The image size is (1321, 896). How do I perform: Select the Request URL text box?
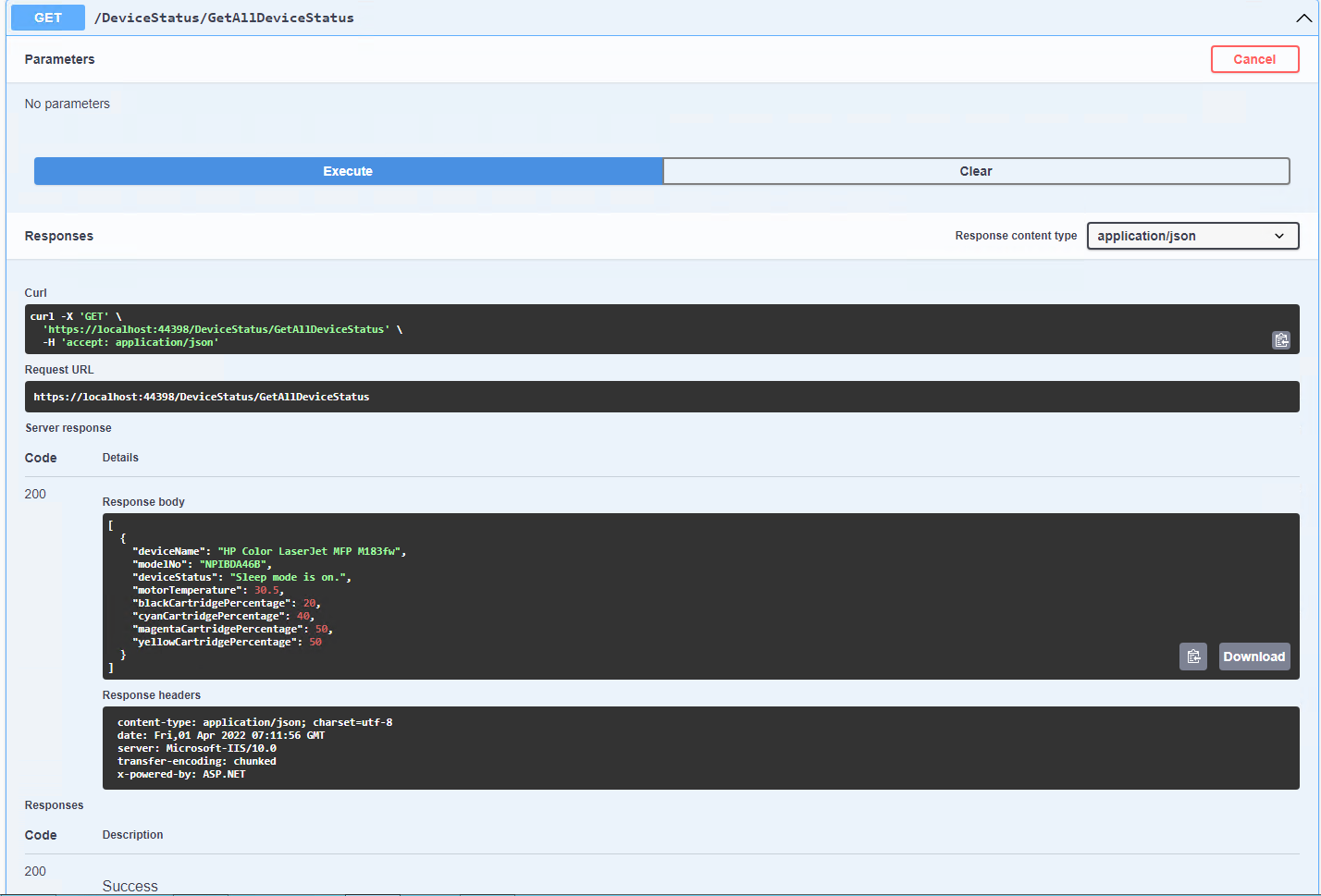661,397
